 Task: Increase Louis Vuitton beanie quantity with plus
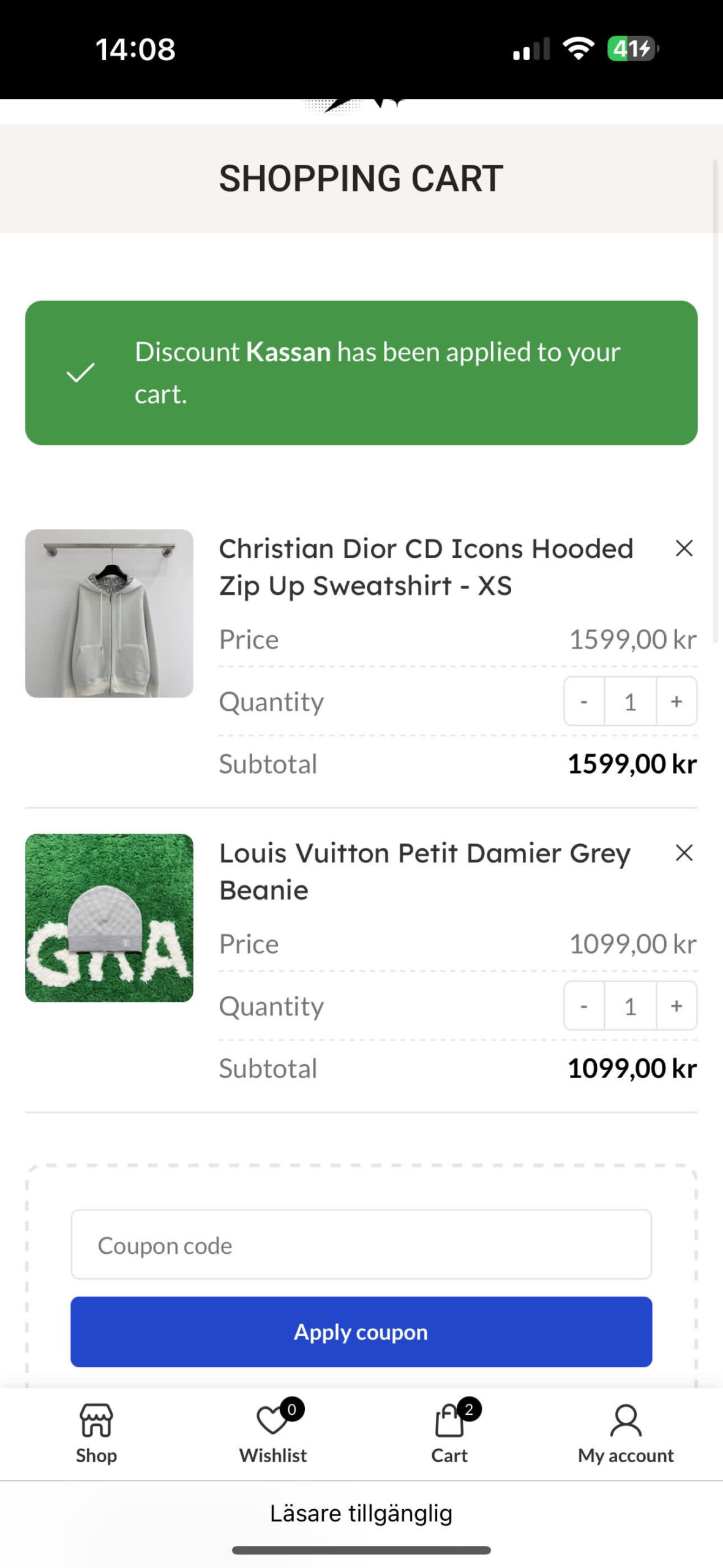click(x=676, y=1006)
